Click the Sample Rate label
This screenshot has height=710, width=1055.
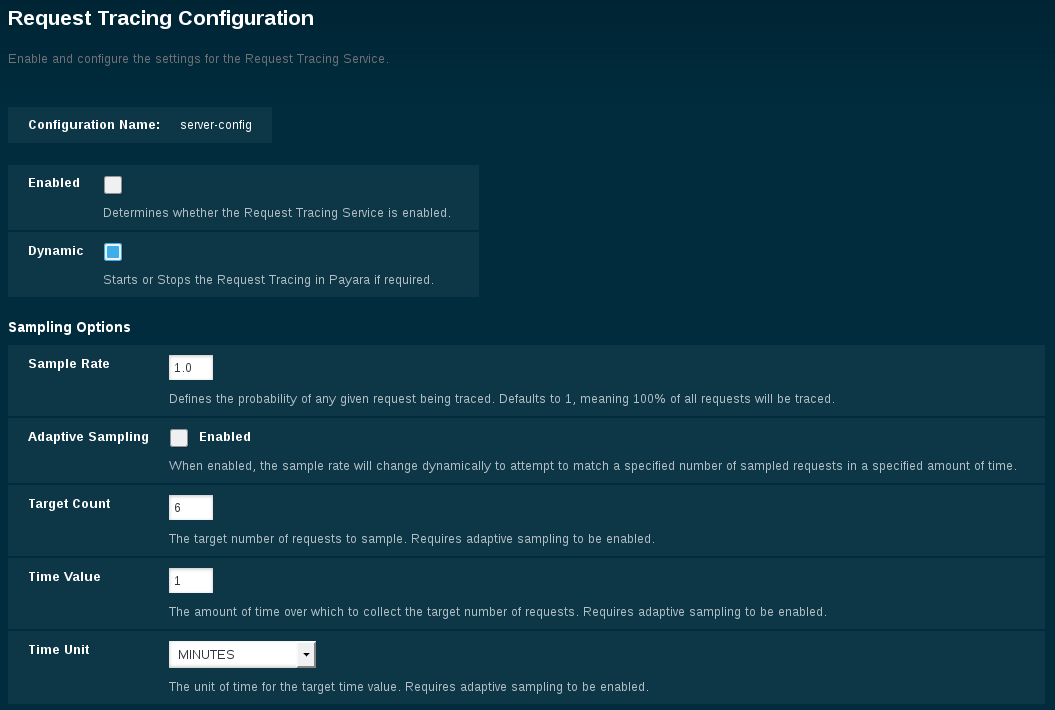(68, 364)
